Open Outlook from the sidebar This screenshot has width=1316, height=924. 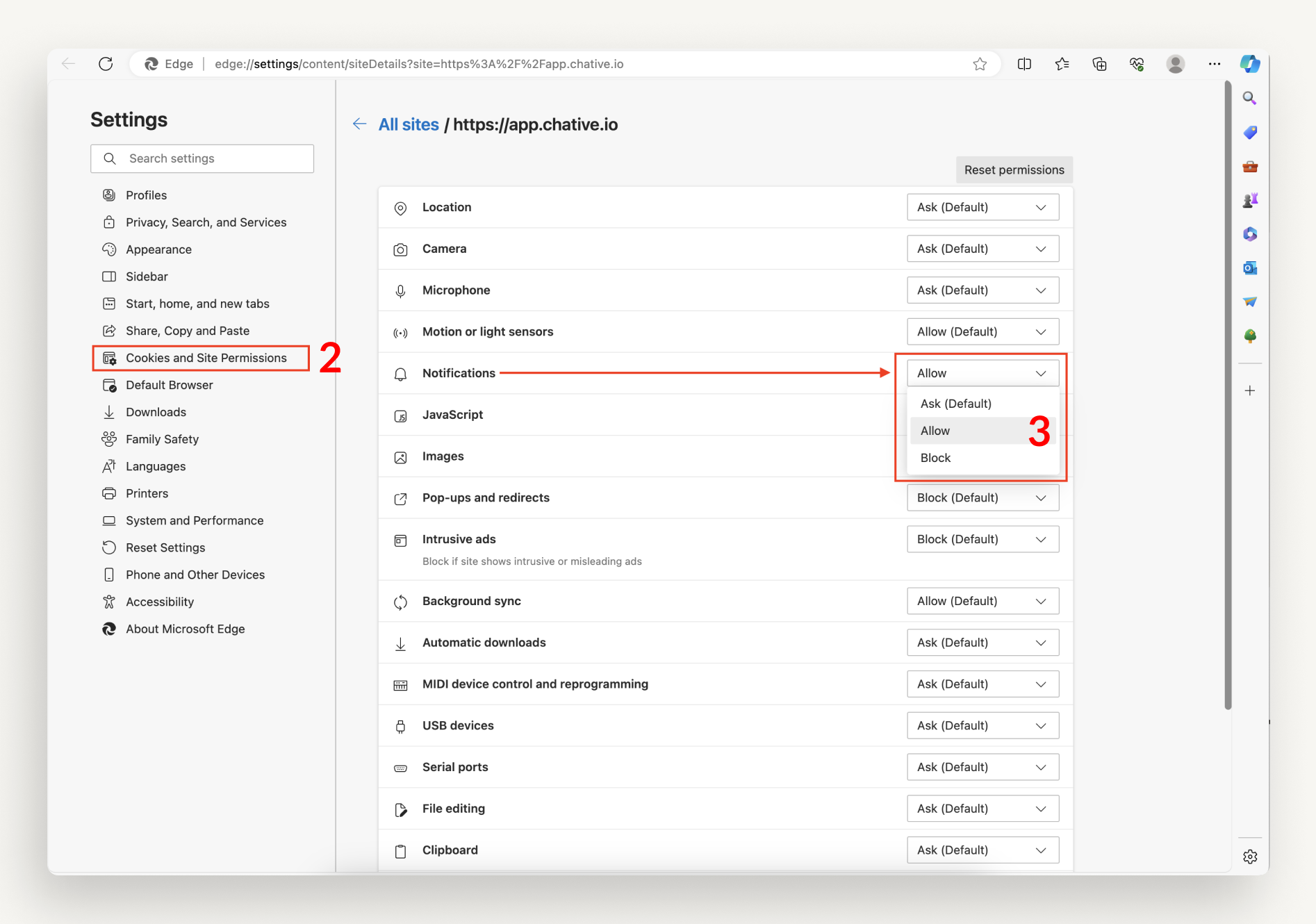point(1249,267)
